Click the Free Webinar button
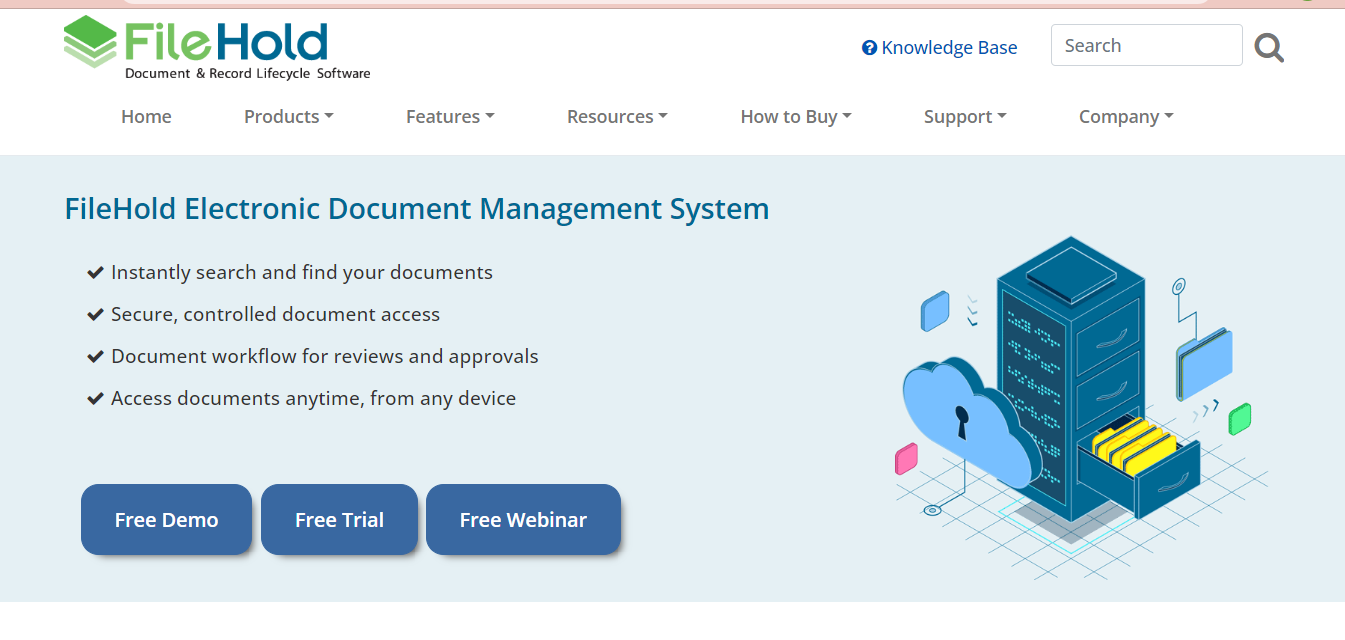This screenshot has height=640, width=1345. [x=523, y=520]
